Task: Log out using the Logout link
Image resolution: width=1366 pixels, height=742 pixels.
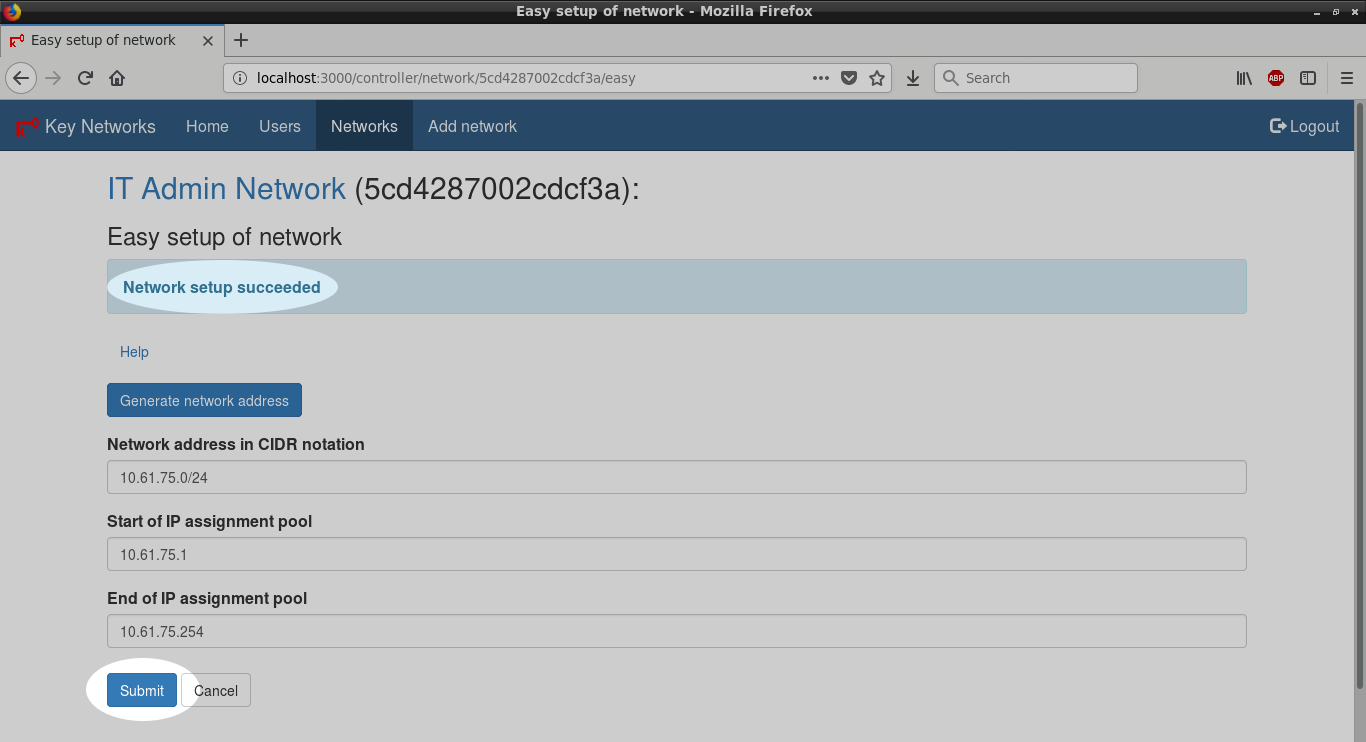Action: pyautogui.click(x=1304, y=126)
